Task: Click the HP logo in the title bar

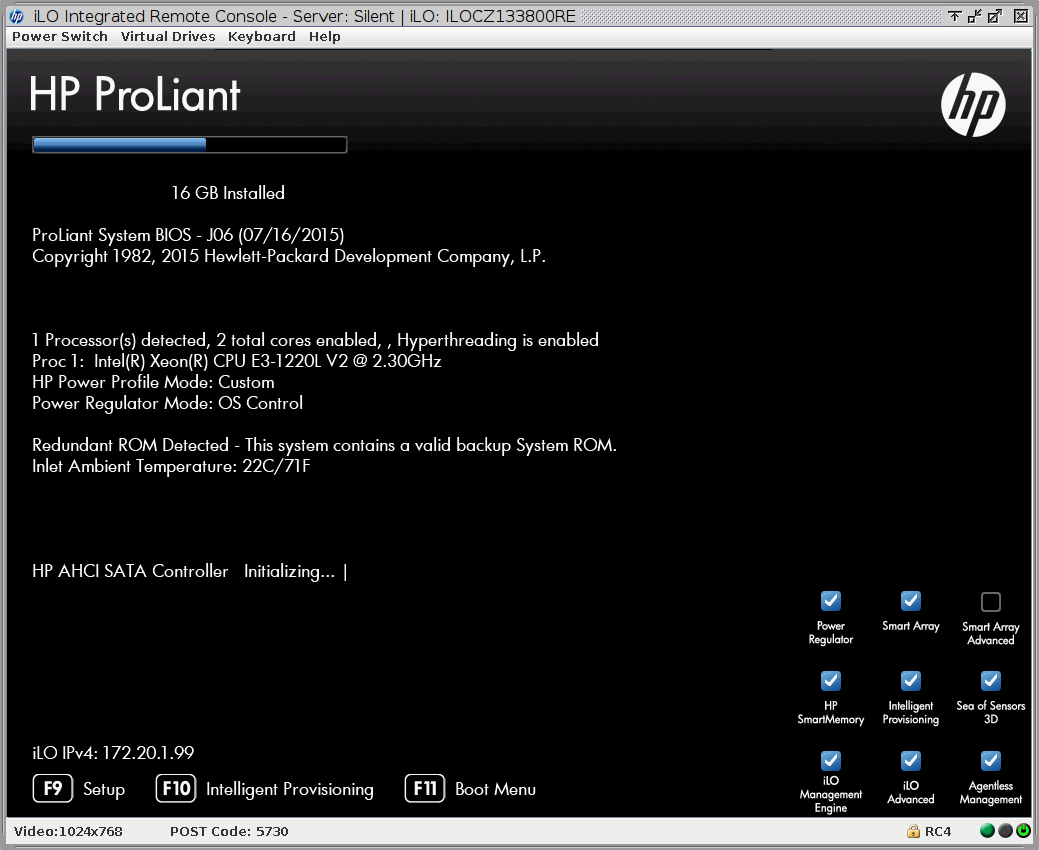Action: (17, 16)
